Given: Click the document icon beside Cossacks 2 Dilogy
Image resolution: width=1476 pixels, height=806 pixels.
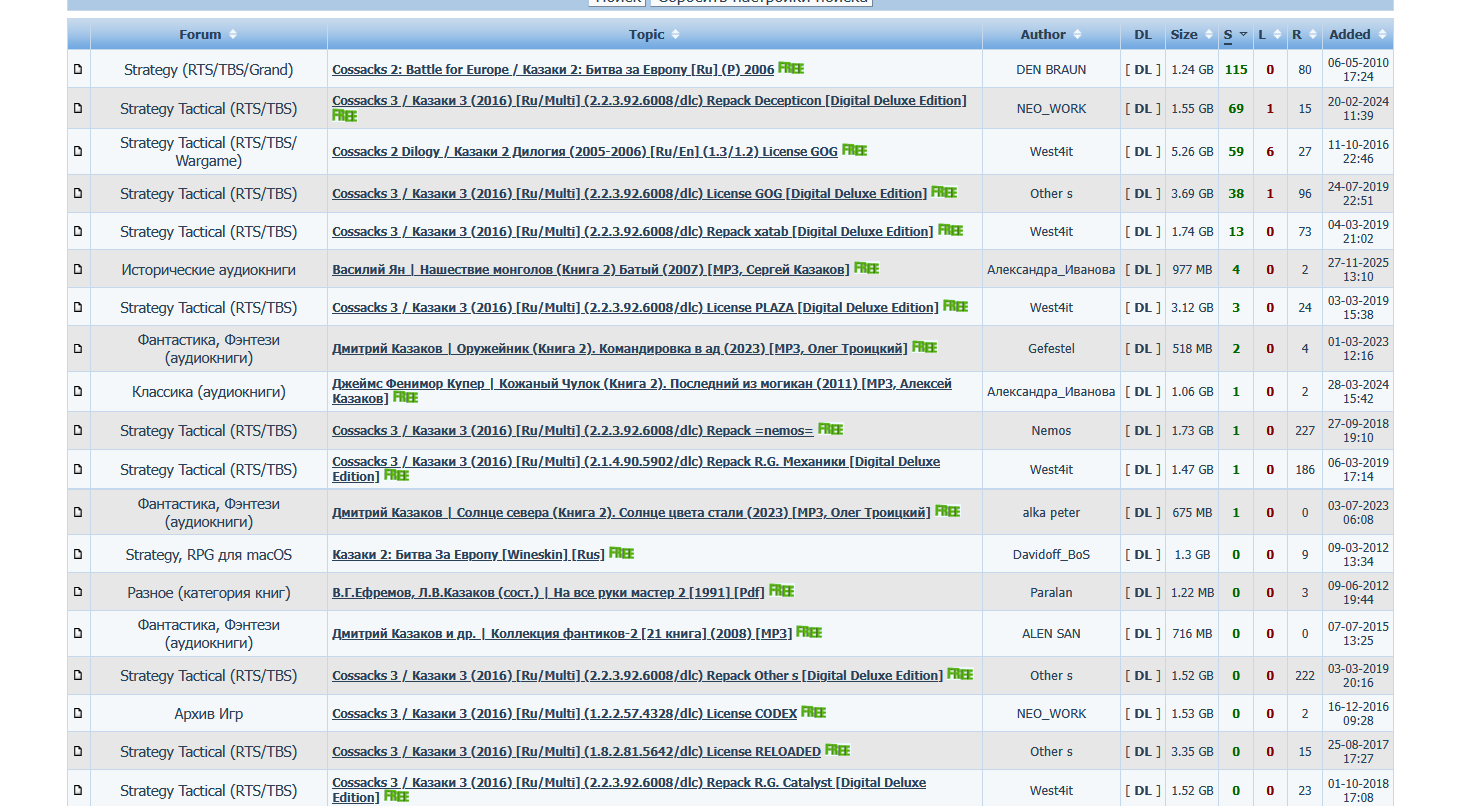Looking at the screenshot, I should tap(78, 151).
